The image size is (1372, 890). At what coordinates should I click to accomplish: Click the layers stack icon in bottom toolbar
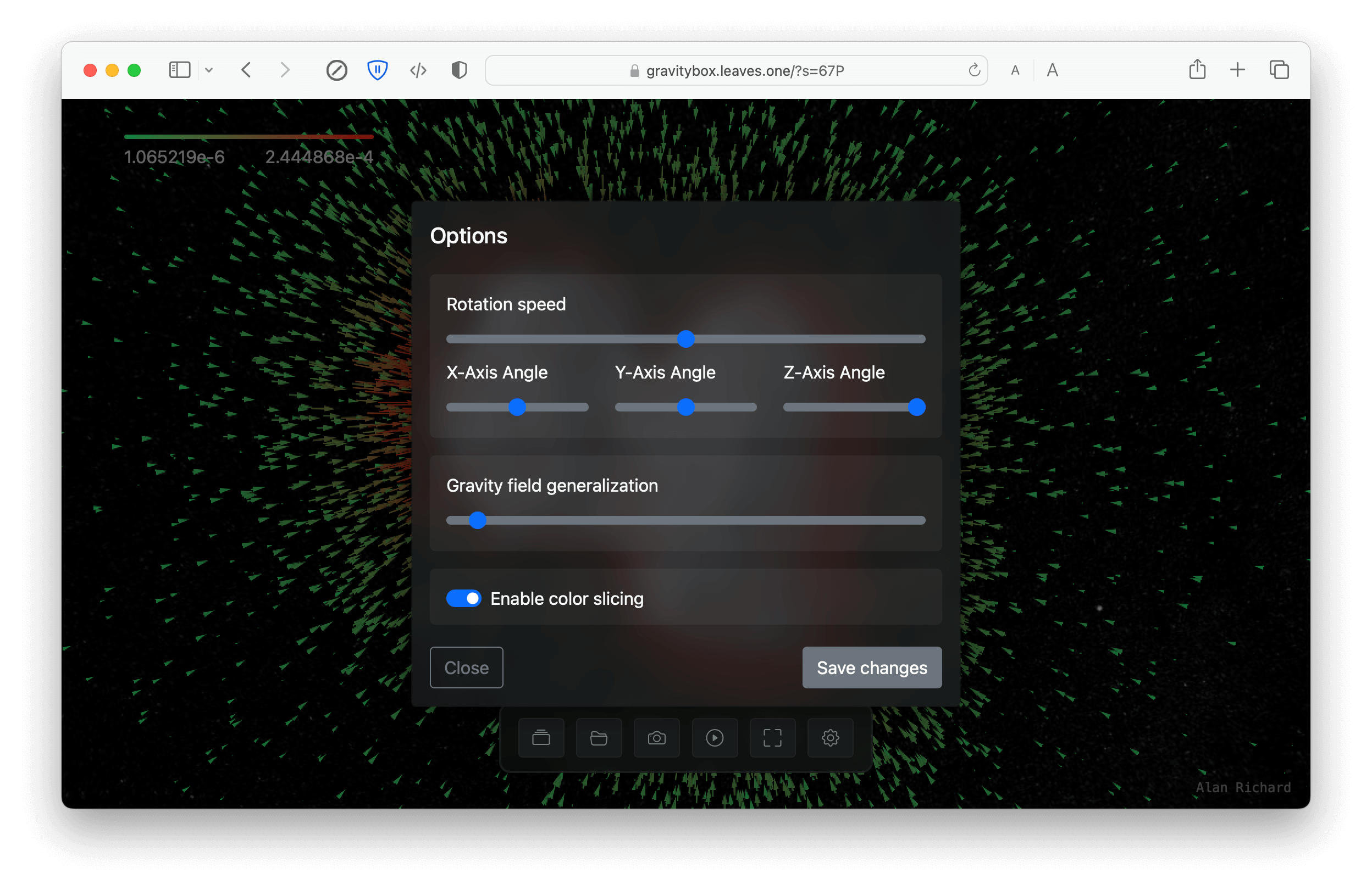(x=541, y=738)
